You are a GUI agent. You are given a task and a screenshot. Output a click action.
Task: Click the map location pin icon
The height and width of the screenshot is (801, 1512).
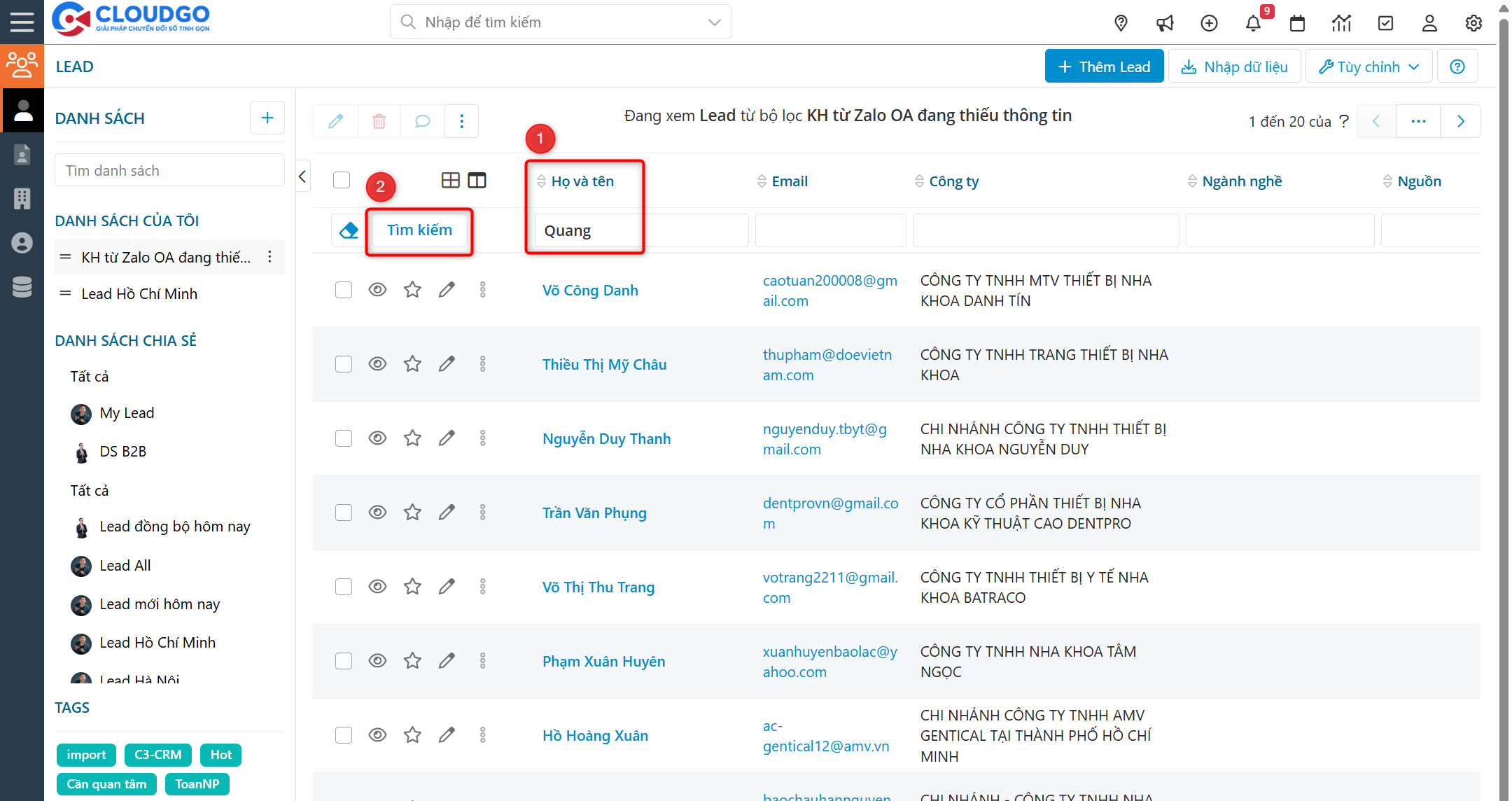(x=1121, y=23)
